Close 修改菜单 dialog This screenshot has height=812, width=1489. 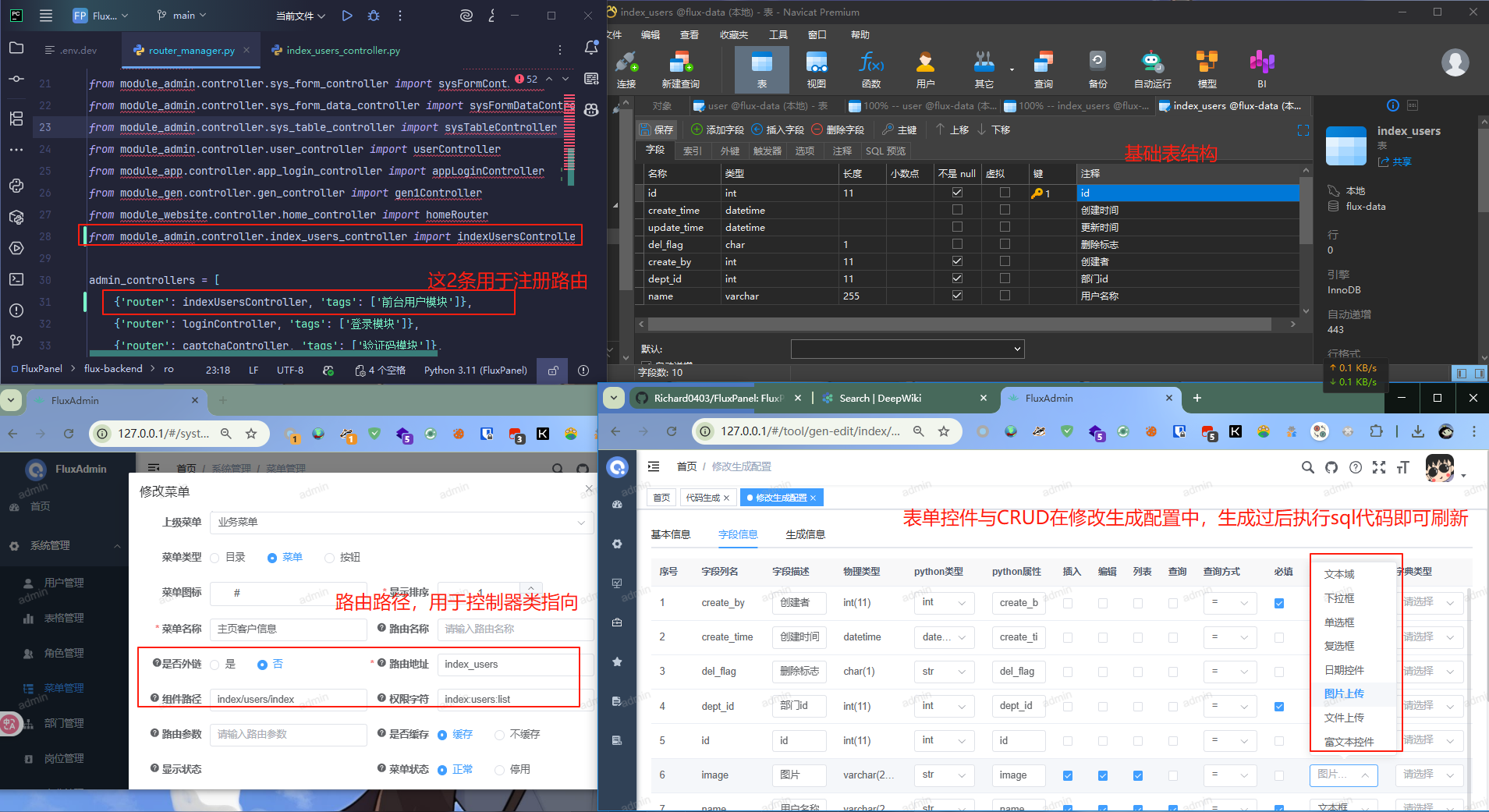coord(588,489)
